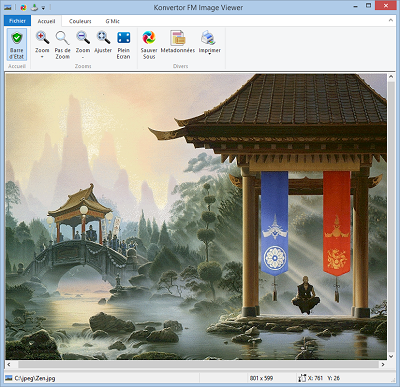This screenshot has width=400, height=387.
Task: Show image Metadonnées icon
Action: pos(178,38)
